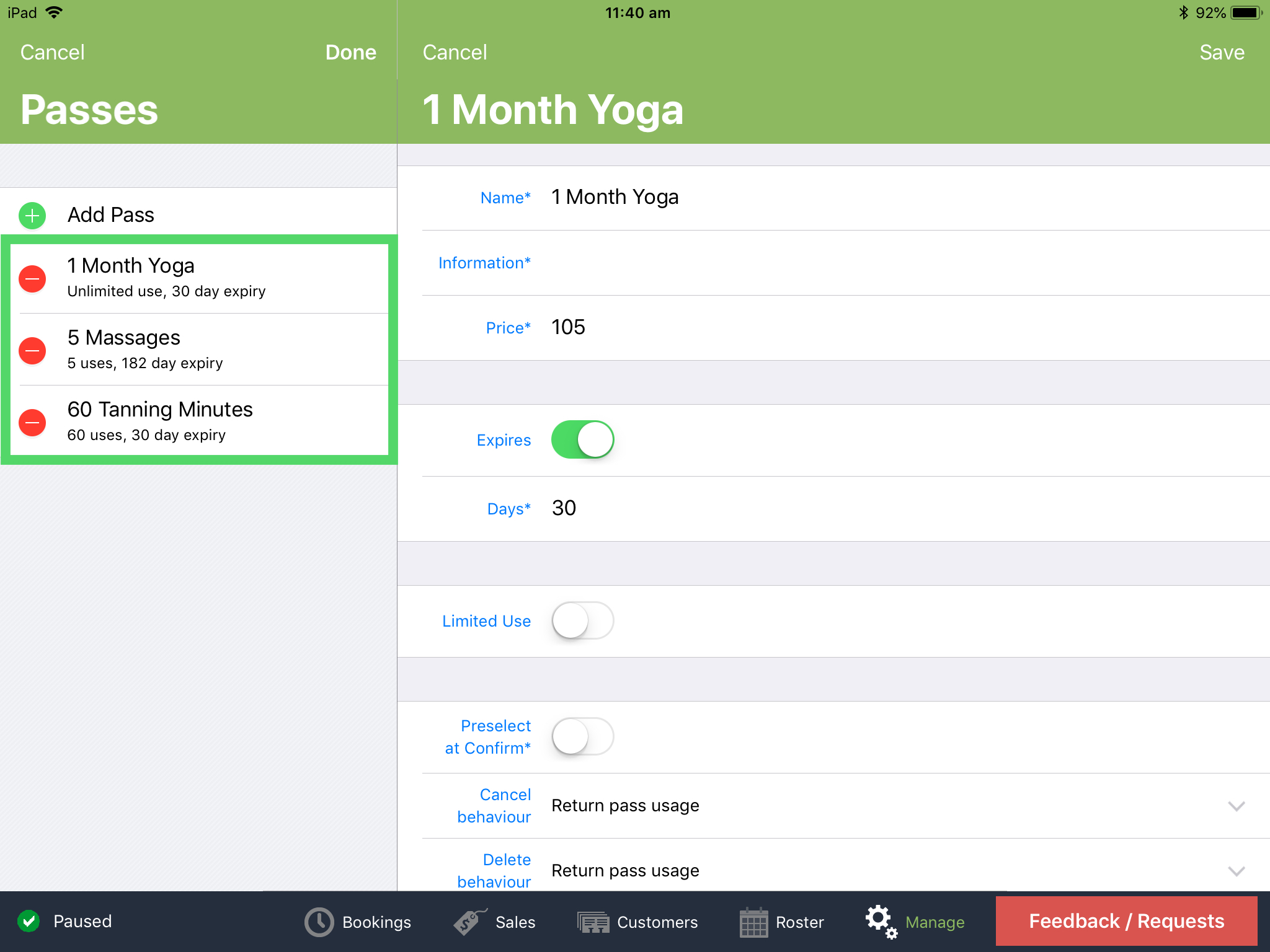Image resolution: width=1270 pixels, height=952 pixels.
Task: Tap the 1 Month Yoga page heading
Action: 553,110
